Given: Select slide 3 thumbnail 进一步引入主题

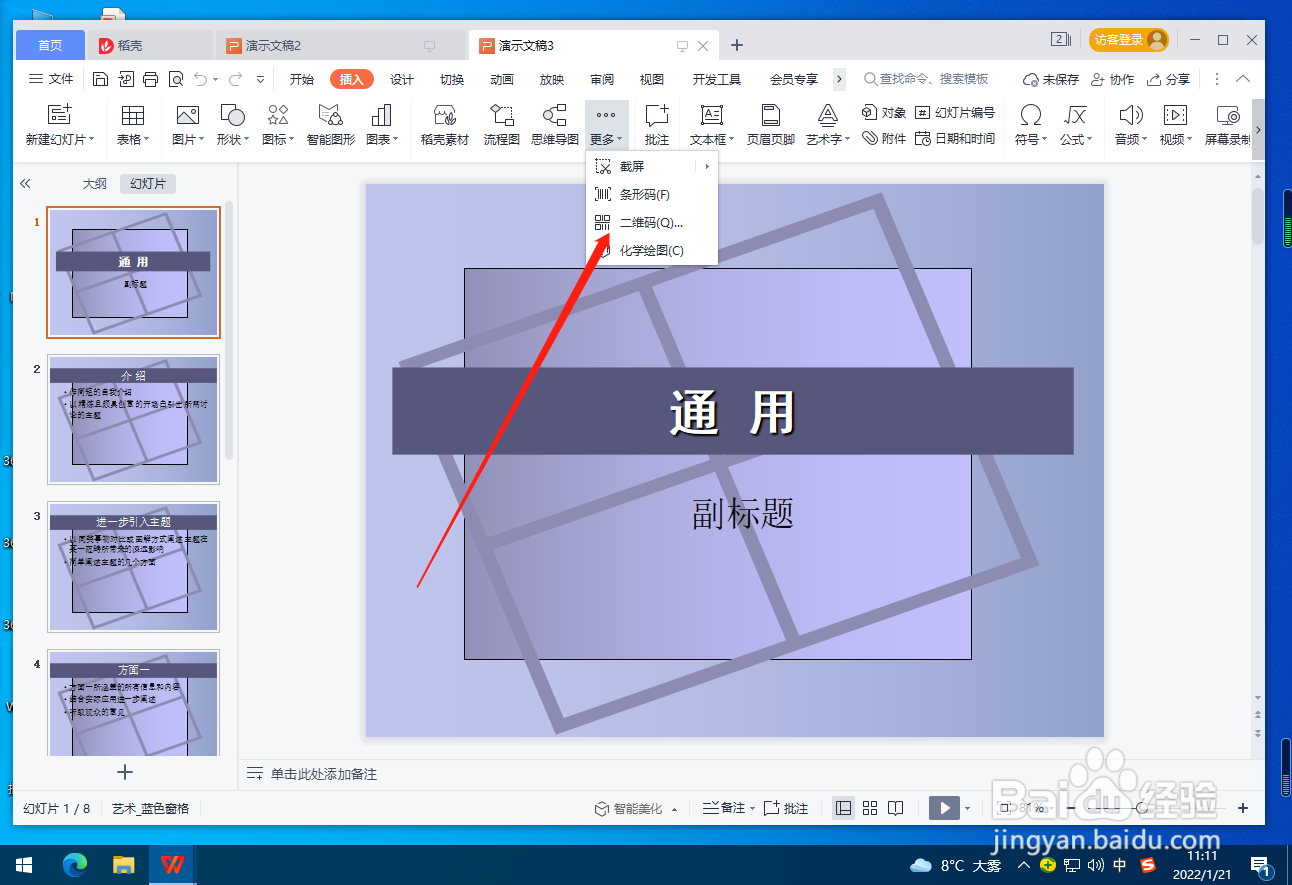Looking at the screenshot, I should click(133, 567).
